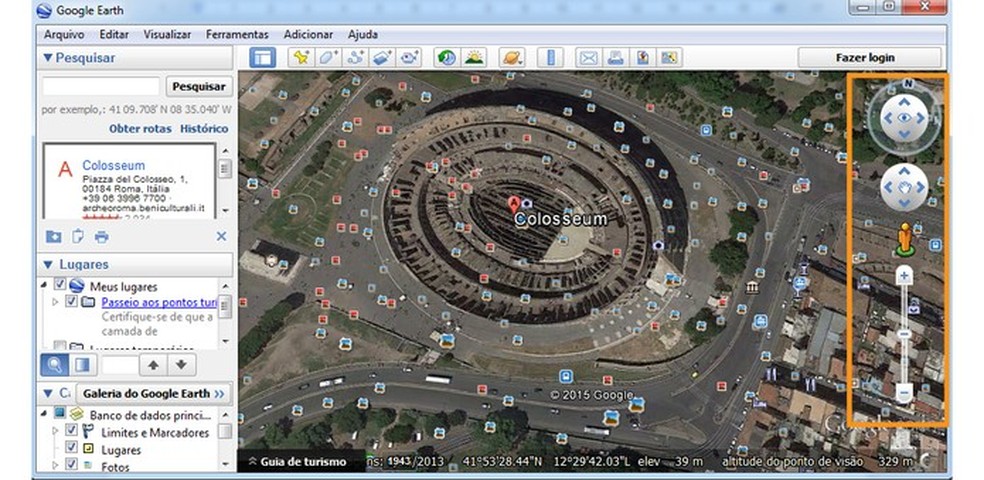
Task: Collapse the Meus lugares tree node
Action: tap(45, 285)
